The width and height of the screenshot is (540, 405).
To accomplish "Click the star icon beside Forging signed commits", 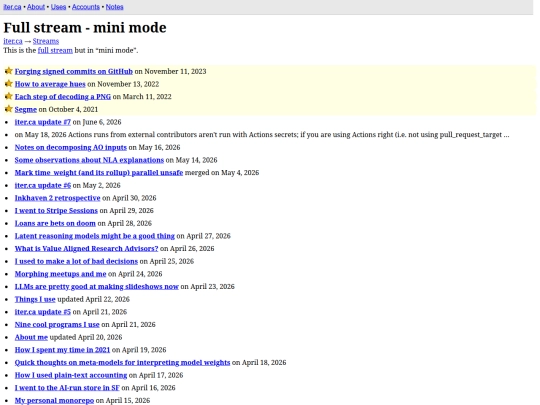I will [x=9, y=71].
